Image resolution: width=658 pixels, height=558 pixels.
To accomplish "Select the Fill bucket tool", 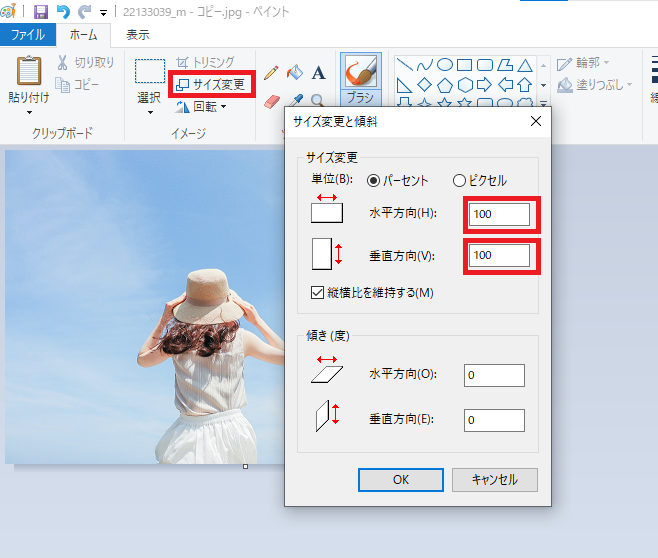I will coord(295,73).
